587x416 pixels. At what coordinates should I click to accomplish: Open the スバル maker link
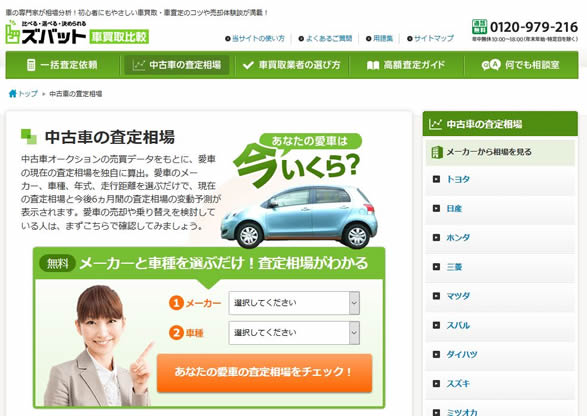458,325
